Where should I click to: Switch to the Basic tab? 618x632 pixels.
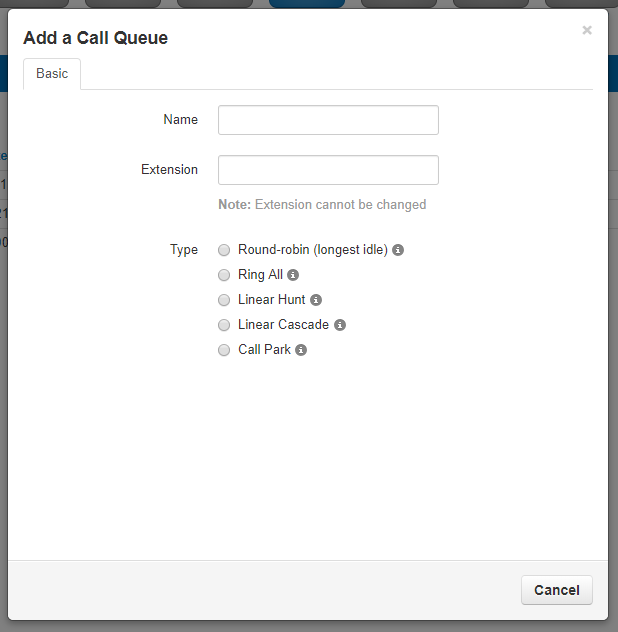(52, 74)
